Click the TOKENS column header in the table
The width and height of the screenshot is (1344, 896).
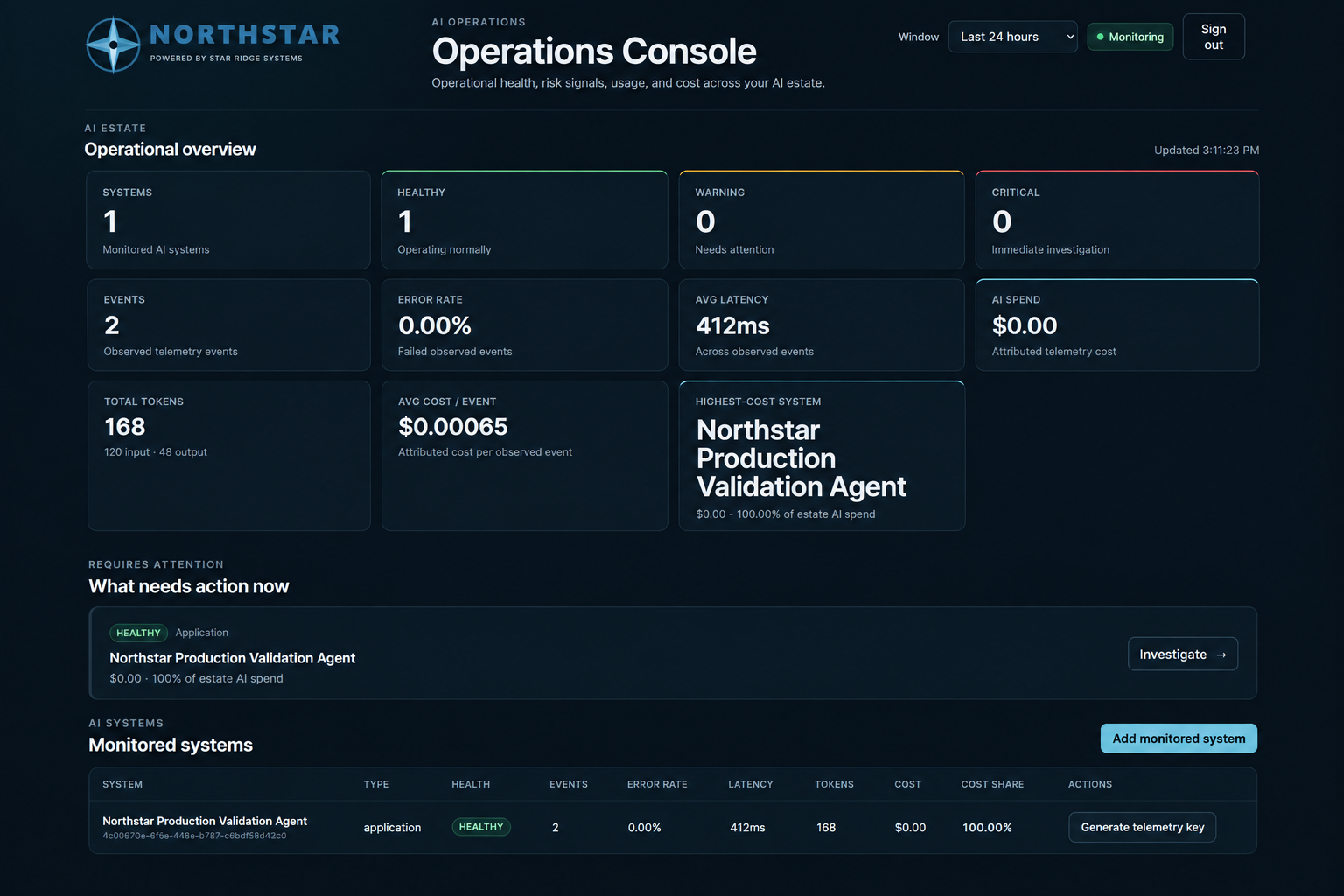click(x=834, y=785)
